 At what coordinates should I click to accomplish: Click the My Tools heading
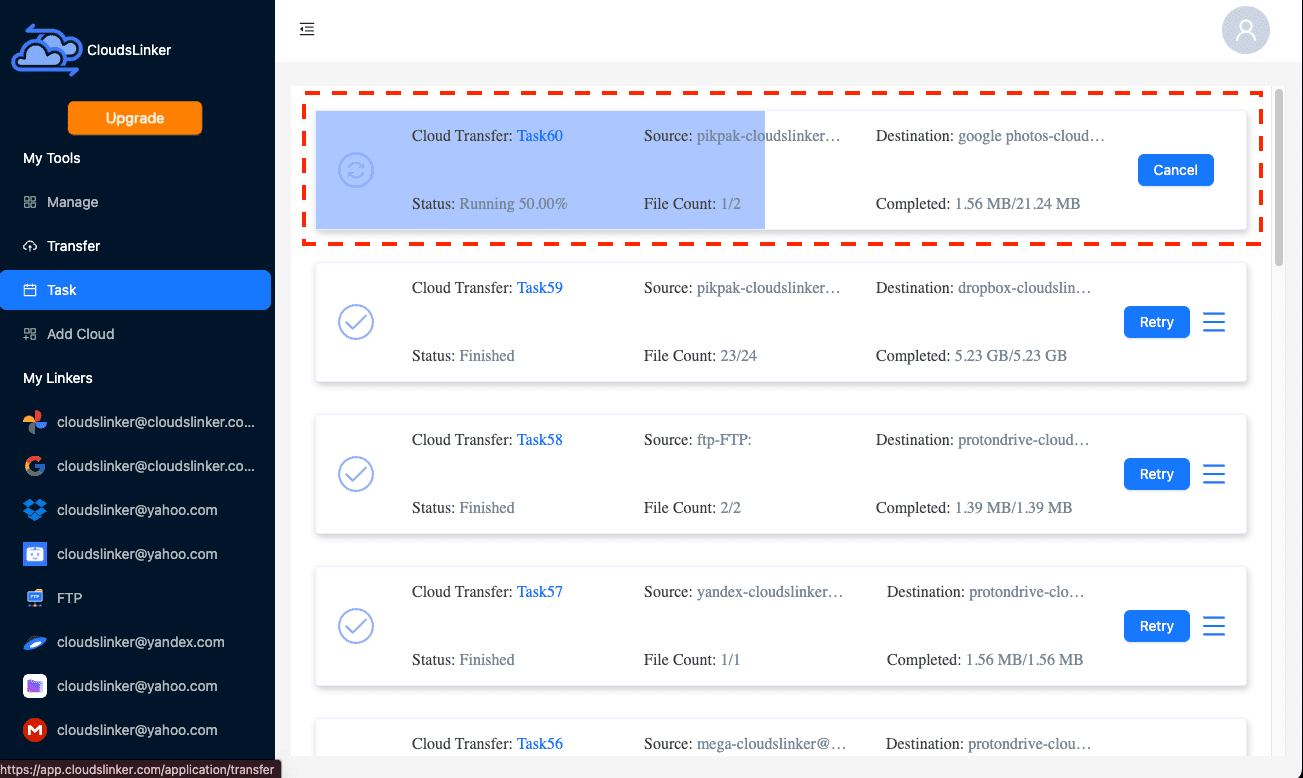52,158
